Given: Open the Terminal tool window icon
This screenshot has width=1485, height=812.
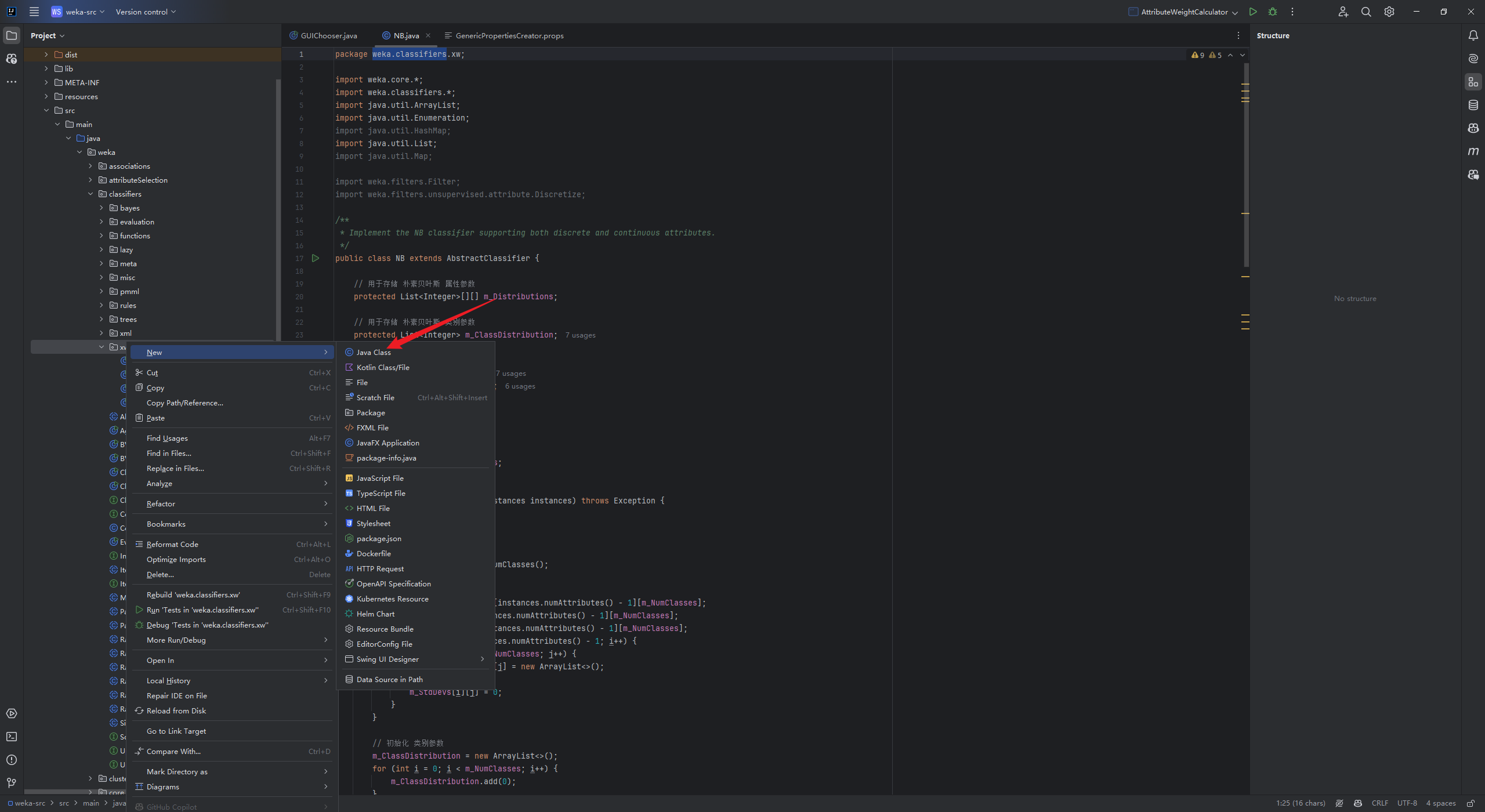Looking at the screenshot, I should 12,737.
